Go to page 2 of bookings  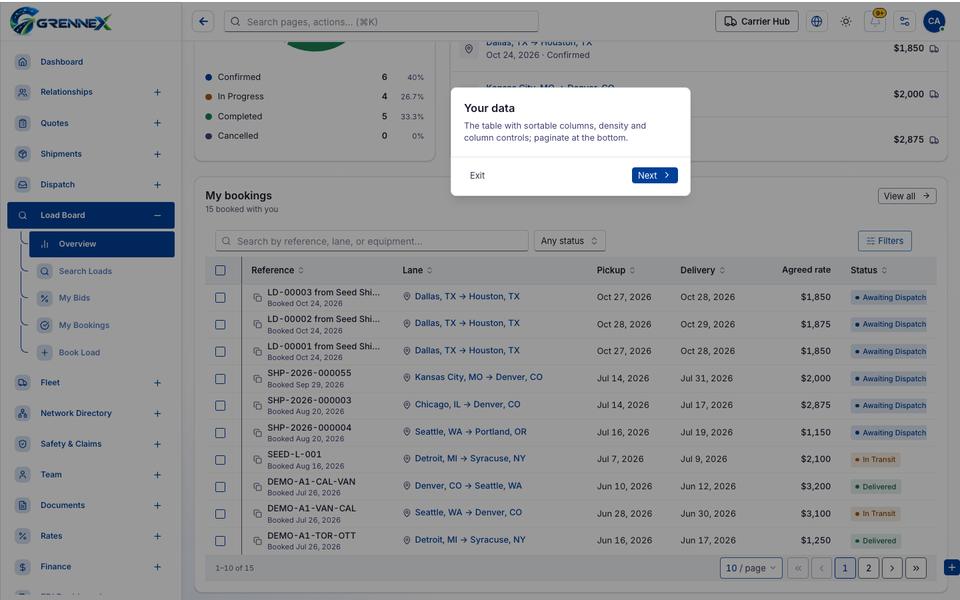868,568
